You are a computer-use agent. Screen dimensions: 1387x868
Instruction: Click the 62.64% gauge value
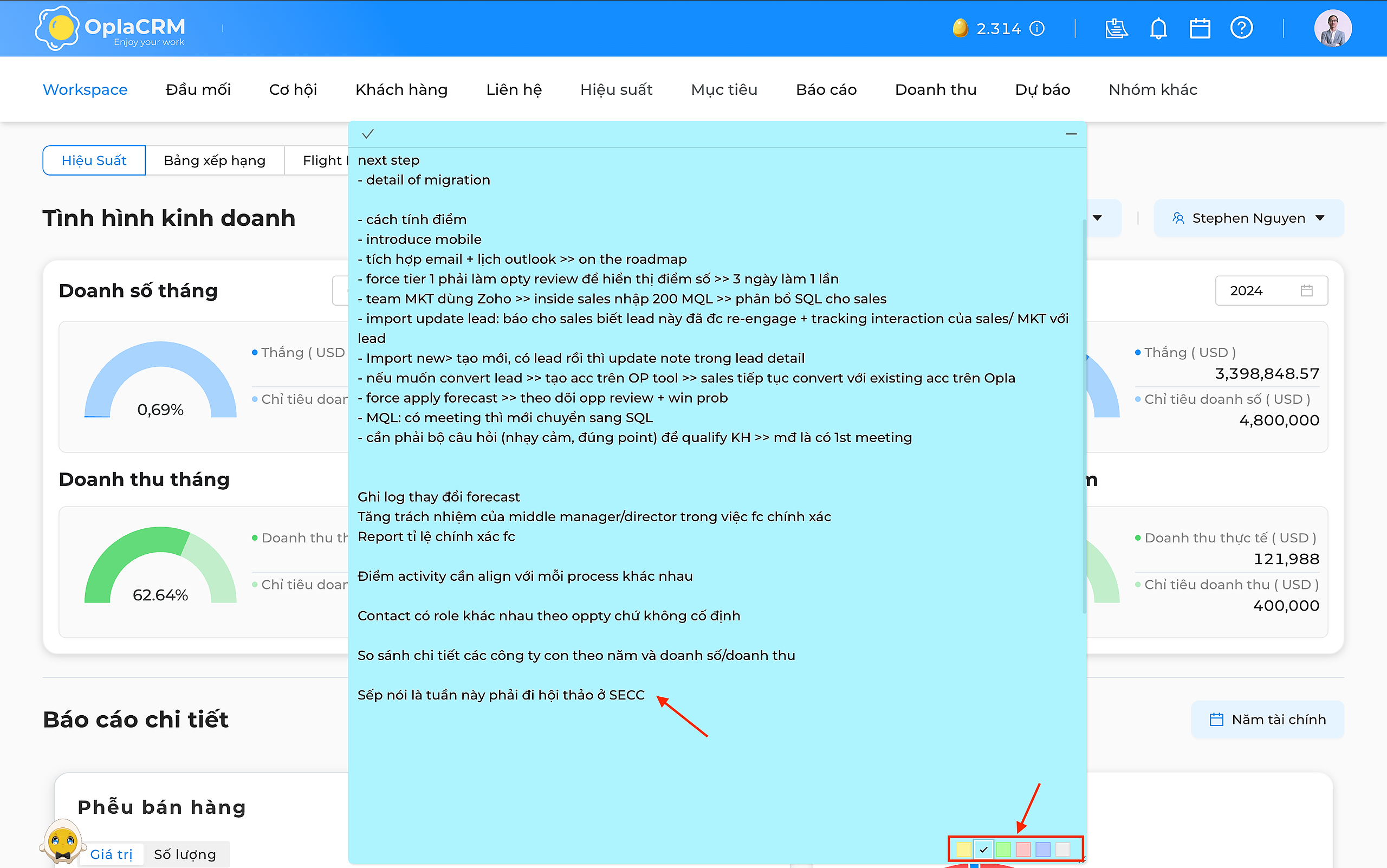pos(160,595)
